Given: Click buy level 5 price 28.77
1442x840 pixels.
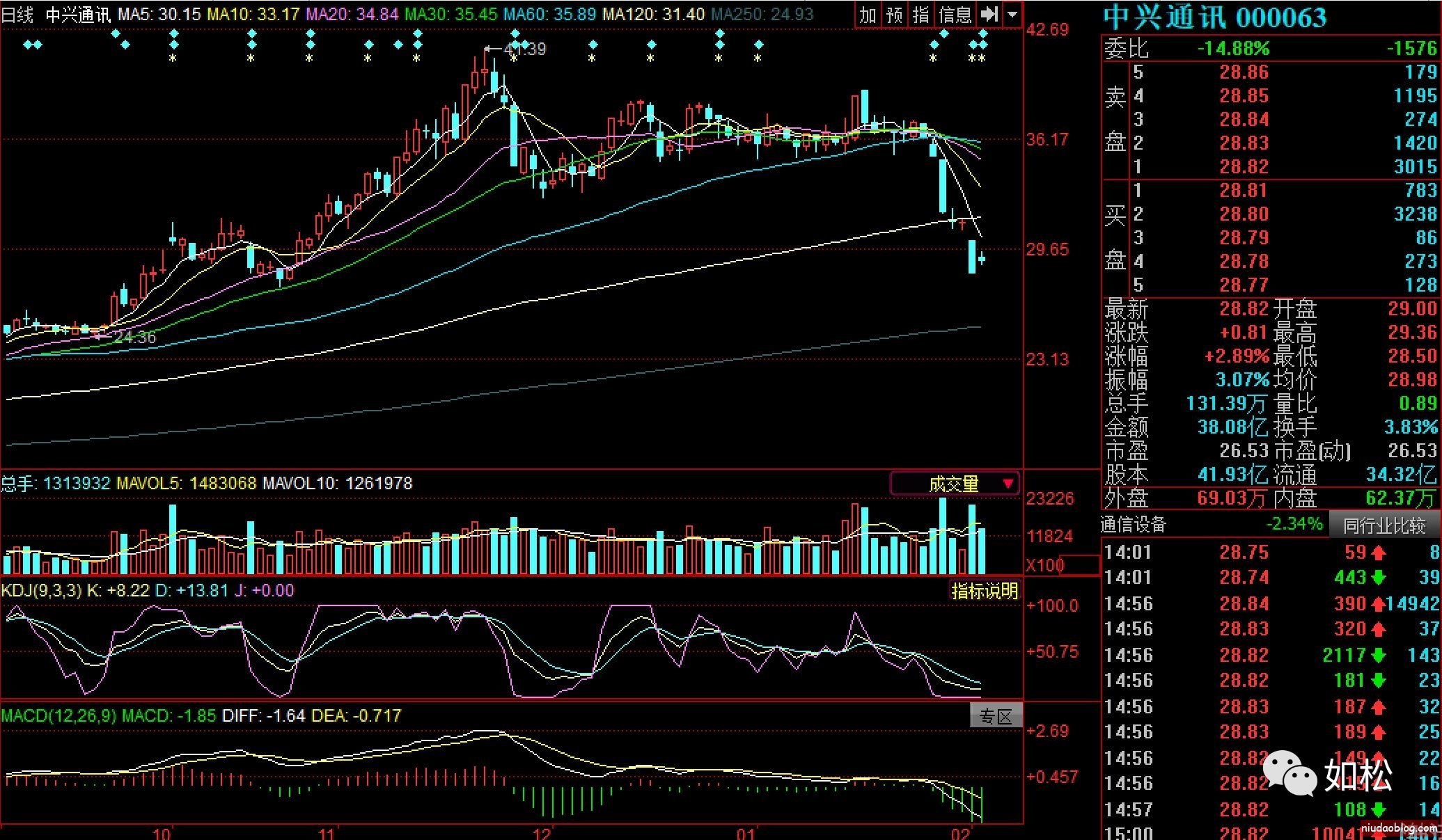Looking at the screenshot, I should click(x=1244, y=285).
